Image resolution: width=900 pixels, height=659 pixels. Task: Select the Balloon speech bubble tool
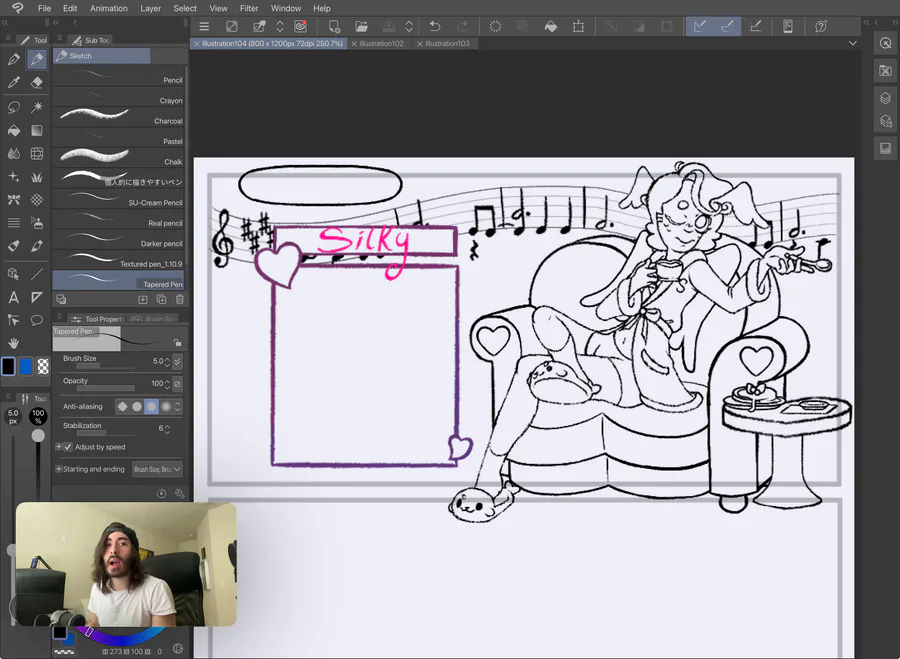(37, 320)
